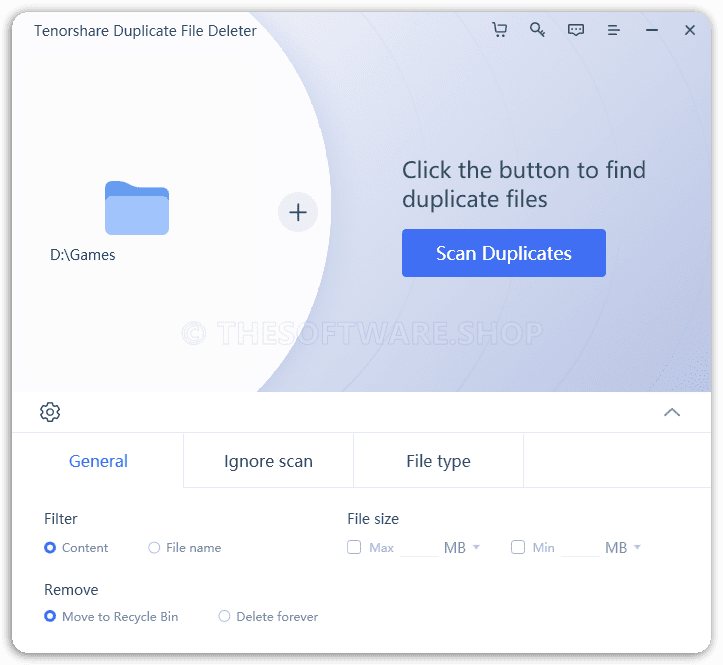This screenshot has width=723, height=665.
Task: Minimize the Duplicate File Deleter window
Action: coord(652,30)
